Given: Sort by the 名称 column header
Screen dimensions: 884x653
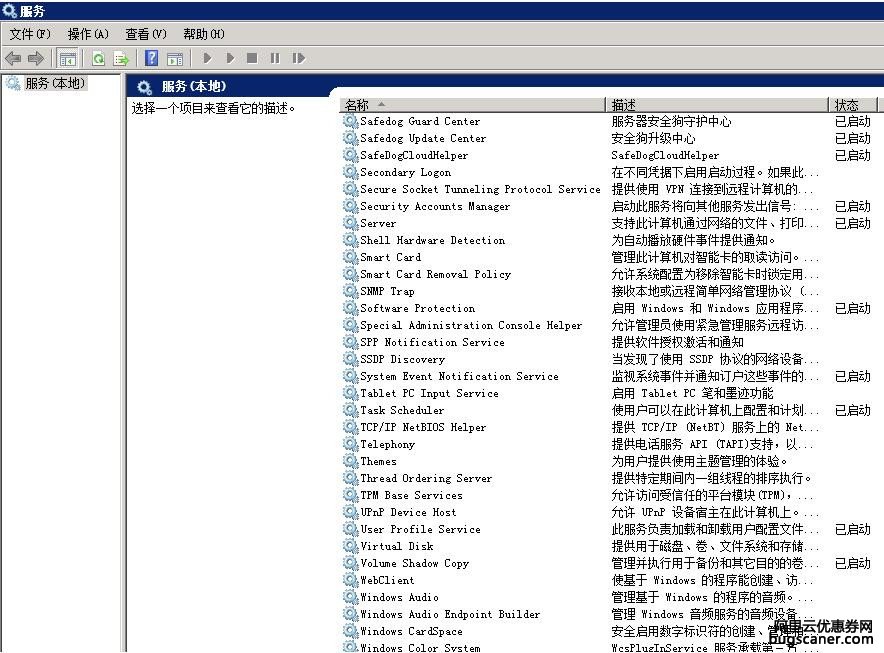Looking at the screenshot, I should (472, 105).
